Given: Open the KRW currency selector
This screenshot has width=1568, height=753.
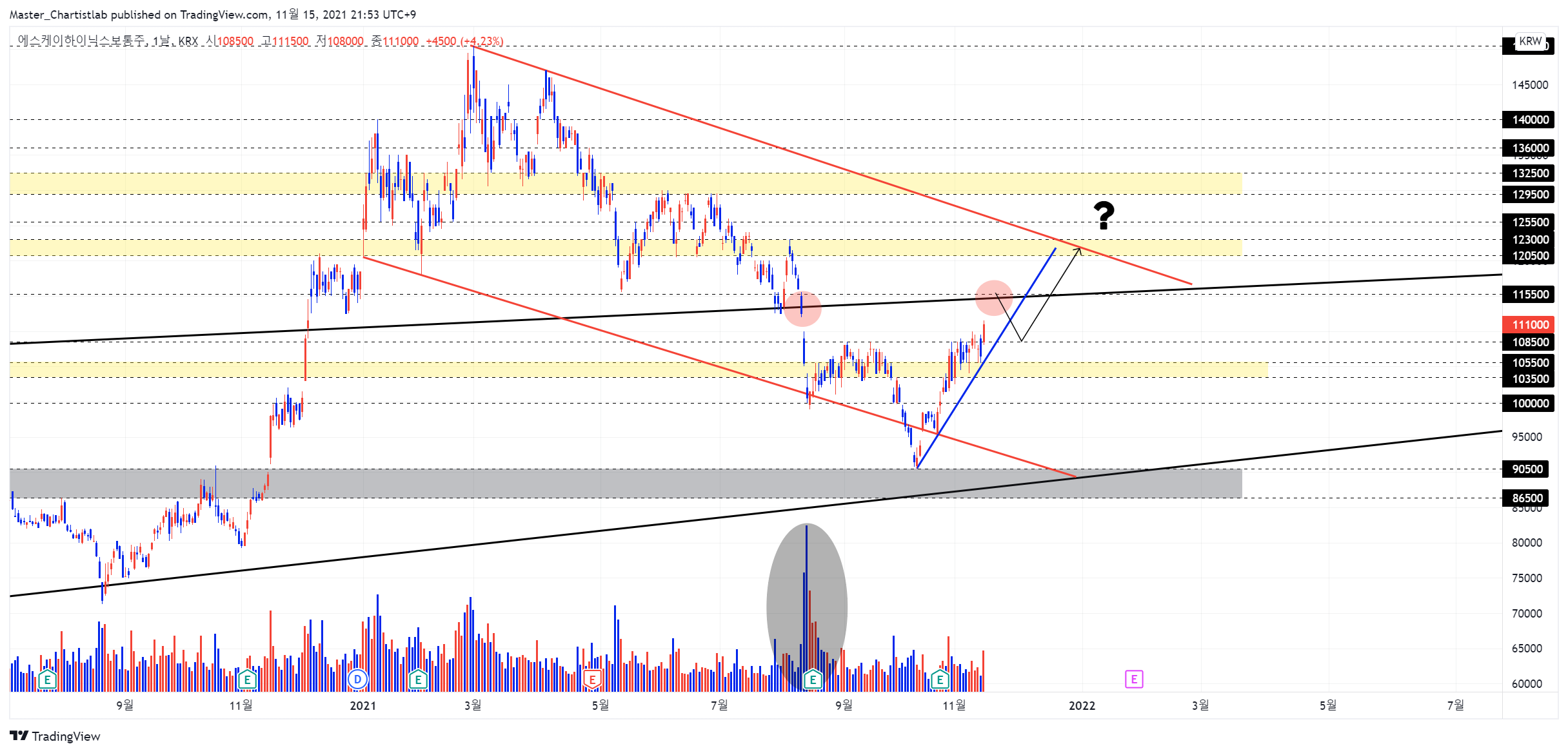Looking at the screenshot, I should [1530, 41].
